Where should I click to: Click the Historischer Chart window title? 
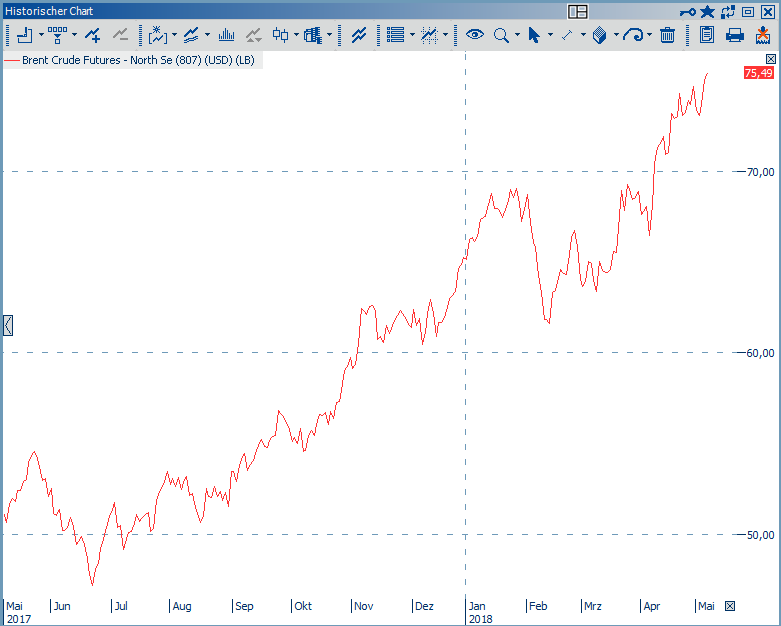(x=49, y=11)
